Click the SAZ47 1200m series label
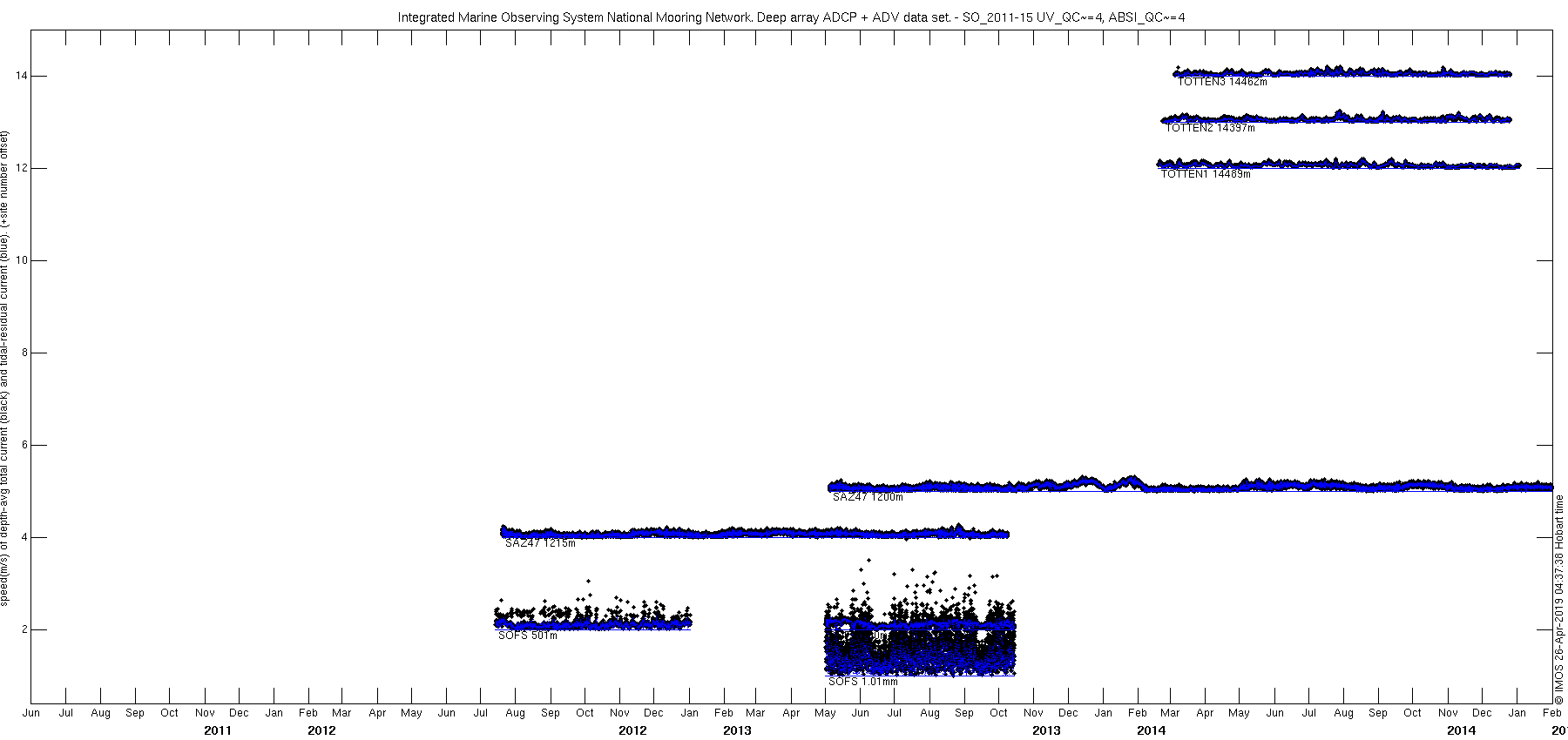 coord(868,497)
